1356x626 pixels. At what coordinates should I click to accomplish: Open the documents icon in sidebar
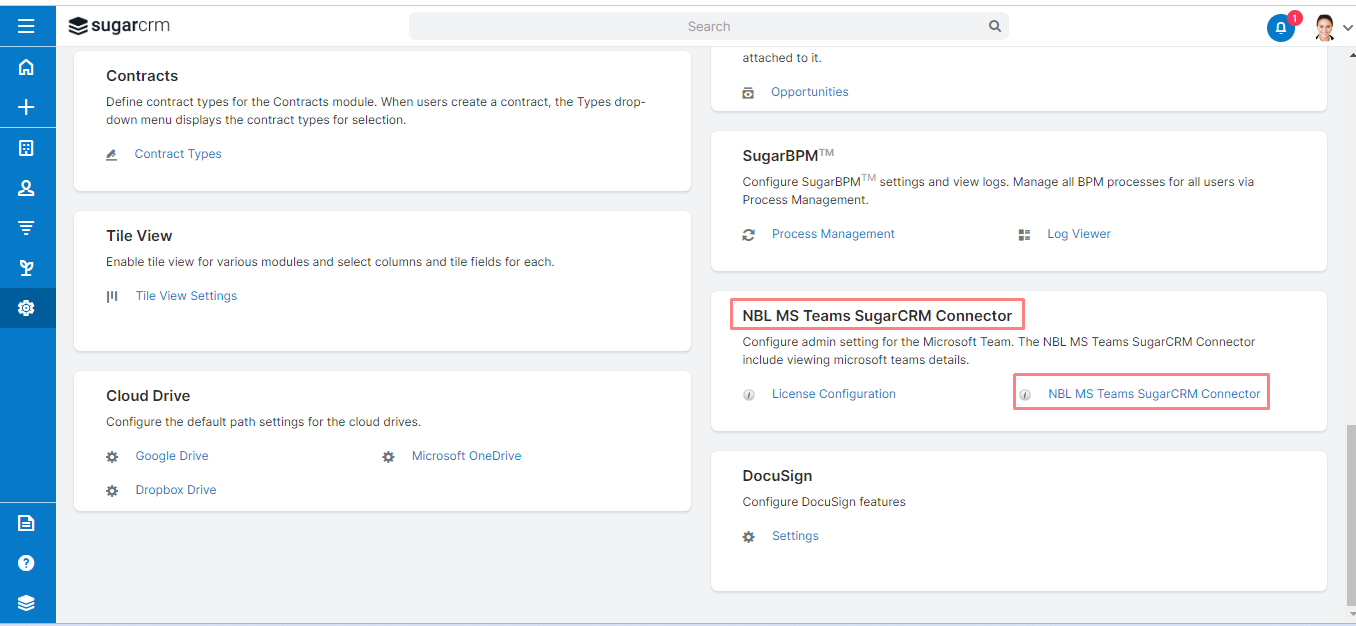tap(27, 523)
